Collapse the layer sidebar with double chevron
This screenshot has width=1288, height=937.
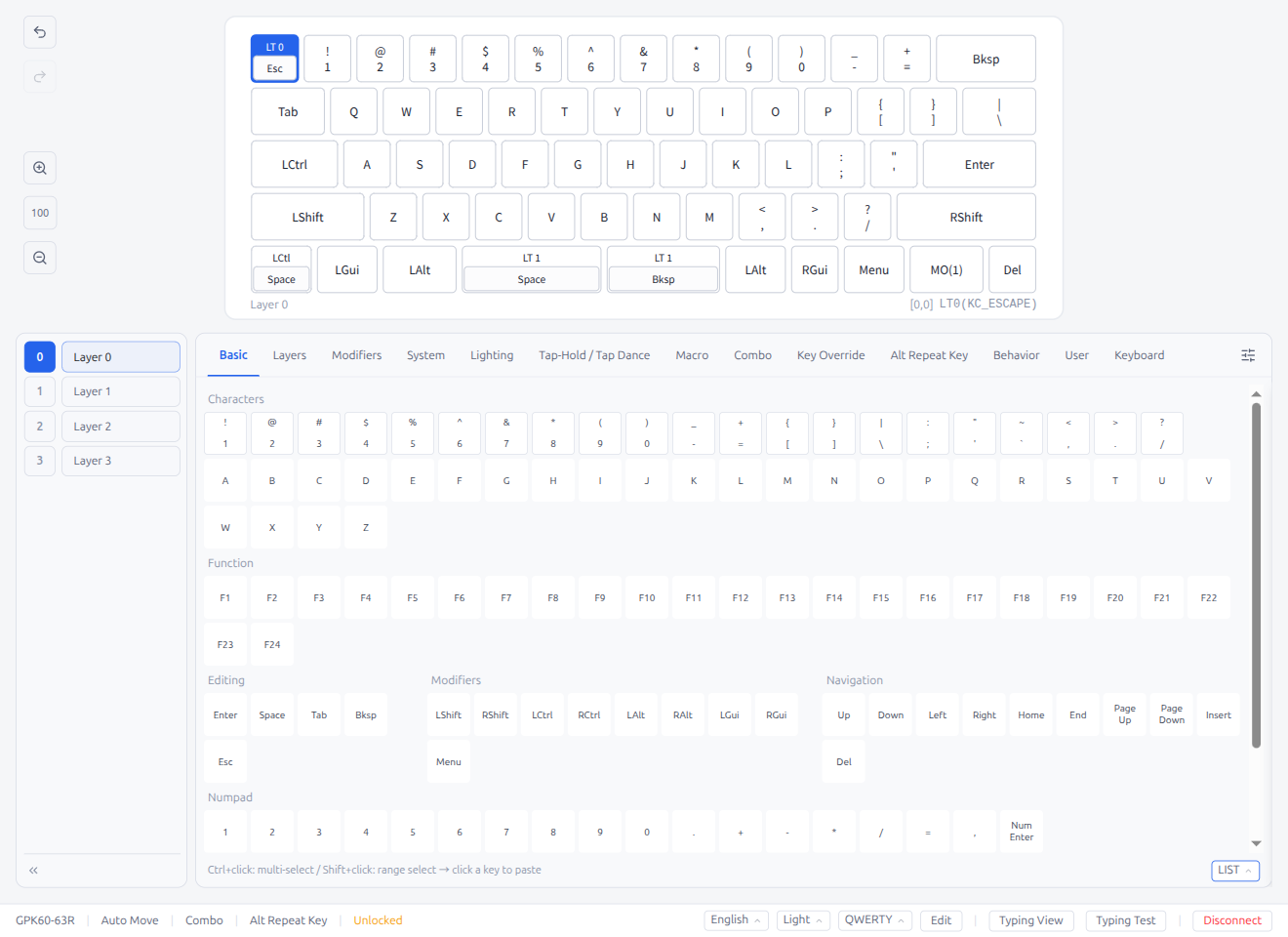[33, 870]
